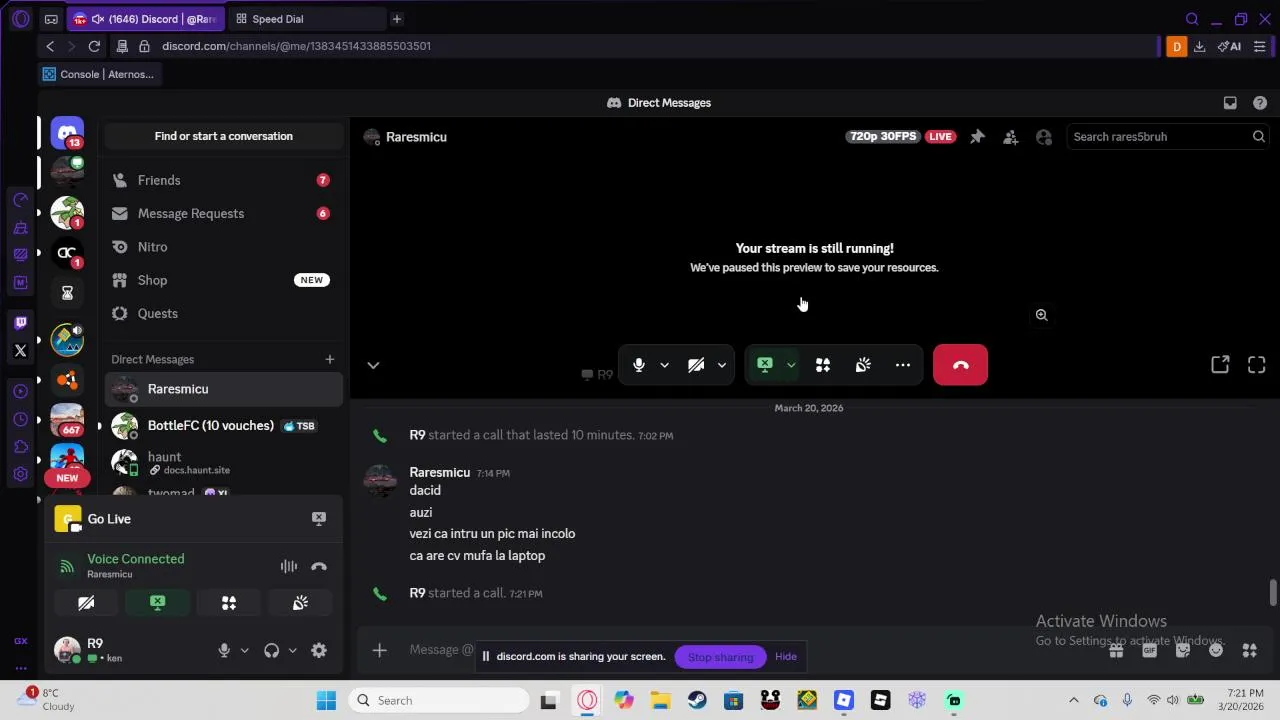
Task: Open sticker picker in message bar
Action: pyautogui.click(x=1183, y=651)
